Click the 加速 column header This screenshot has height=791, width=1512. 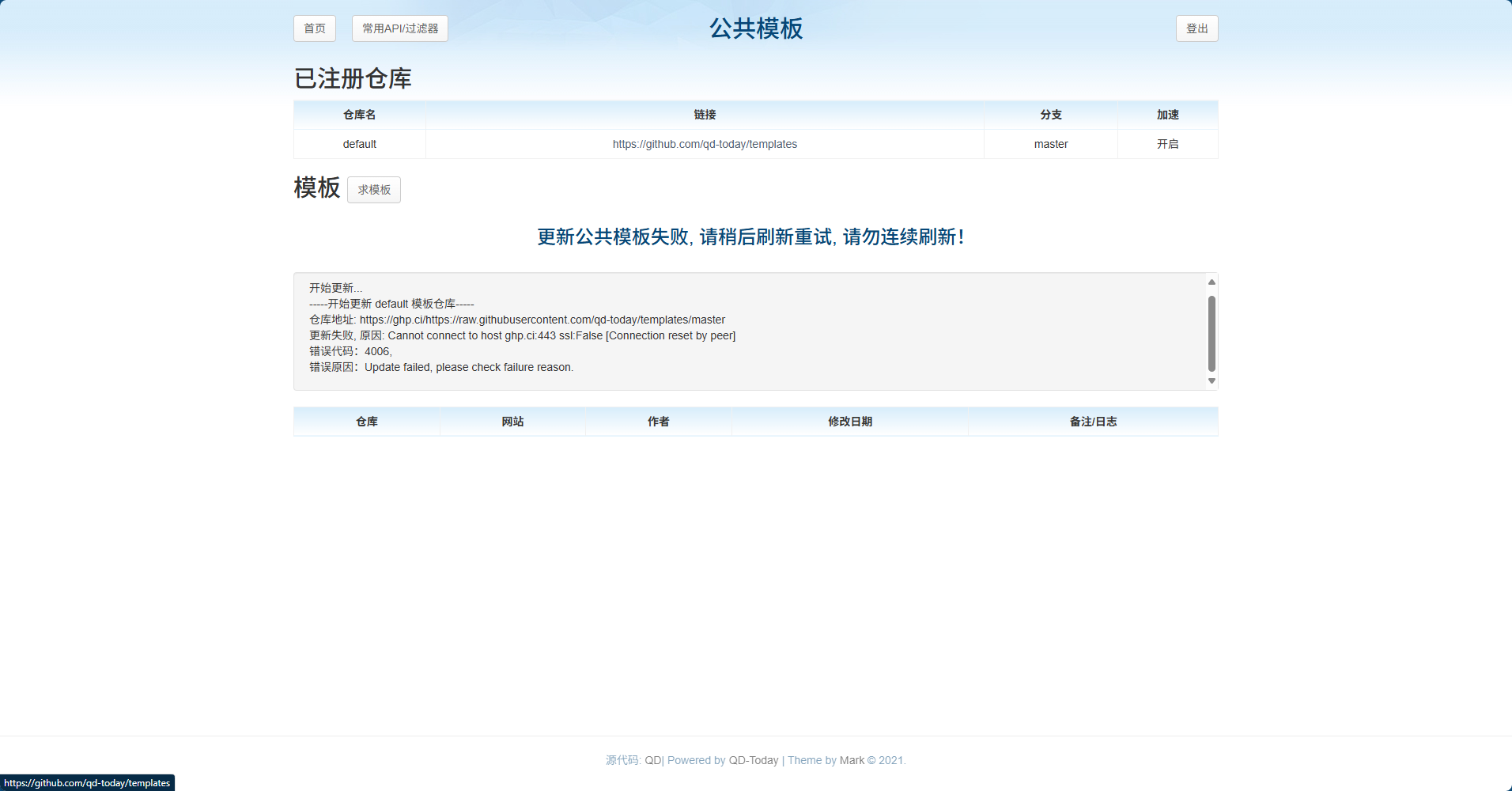pos(1168,115)
